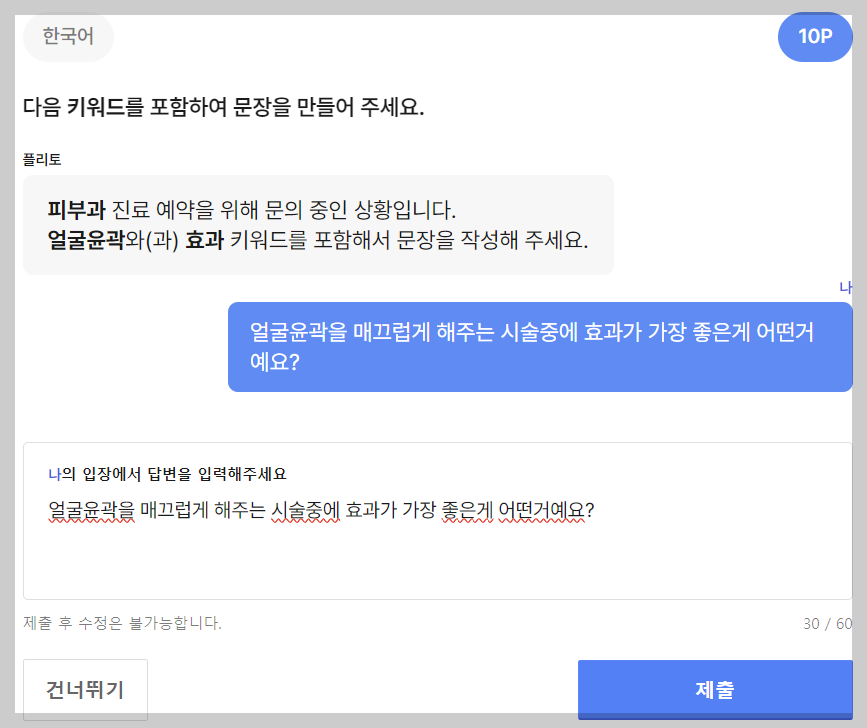The width and height of the screenshot is (867, 728).
Task: Click the underlined word '어떤거예요' in input
Action: coord(541,510)
